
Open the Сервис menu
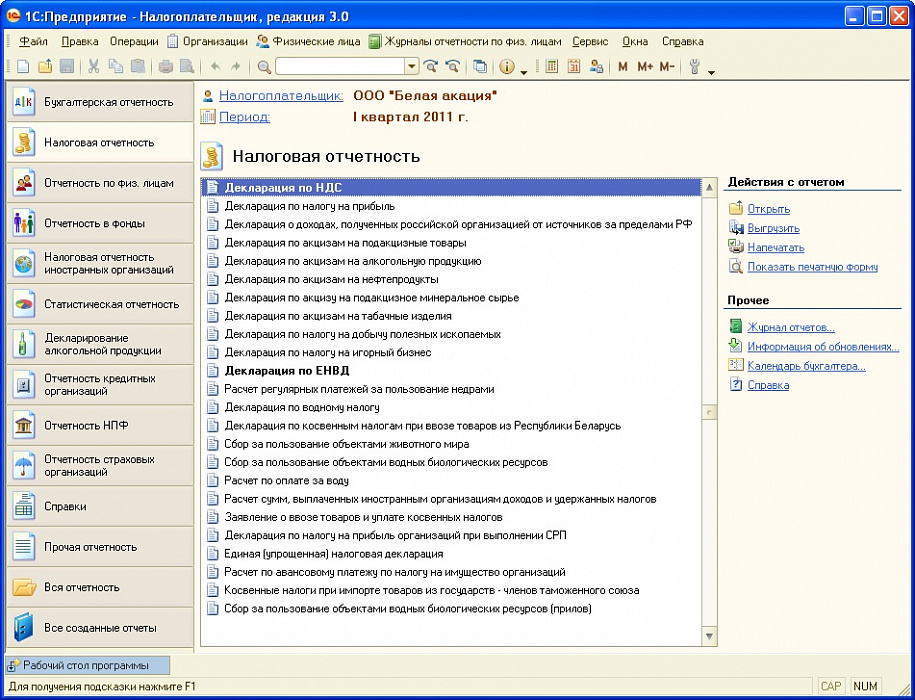(x=590, y=41)
